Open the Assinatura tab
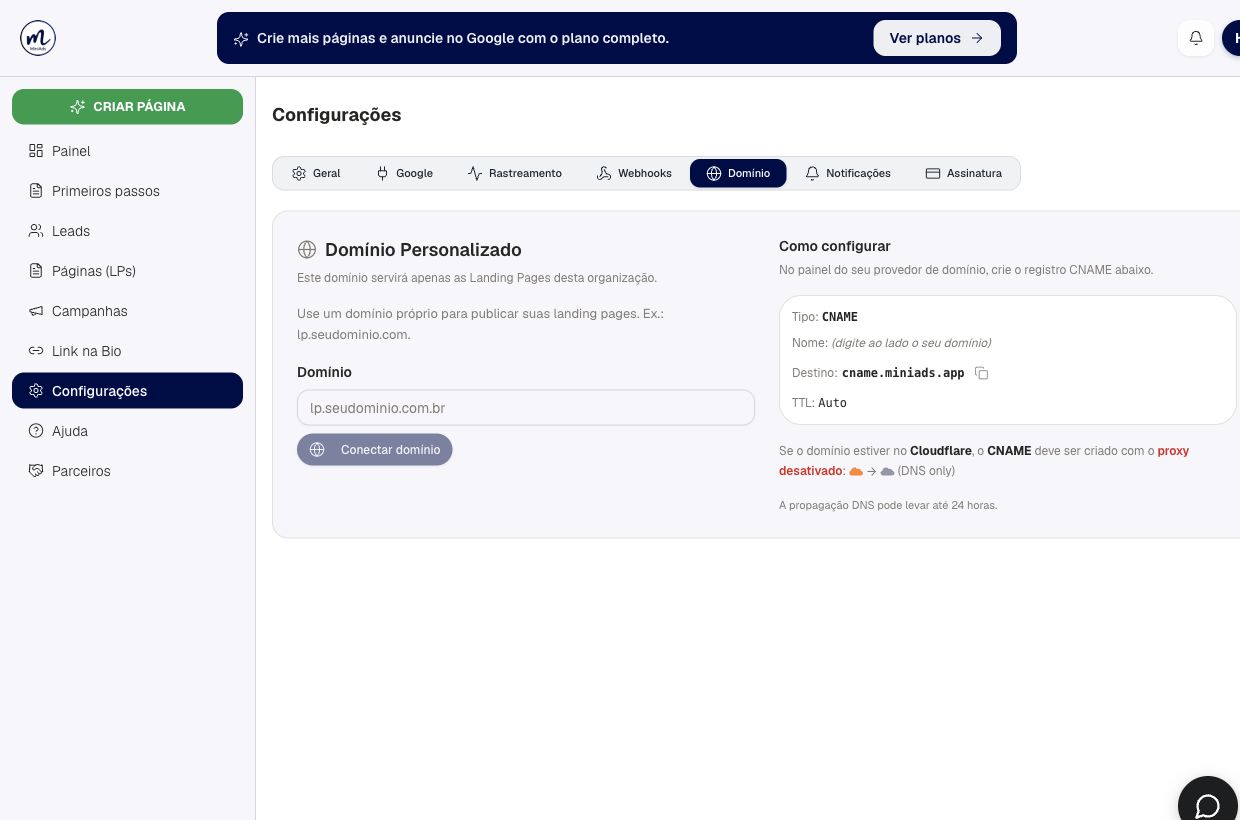 tap(964, 173)
